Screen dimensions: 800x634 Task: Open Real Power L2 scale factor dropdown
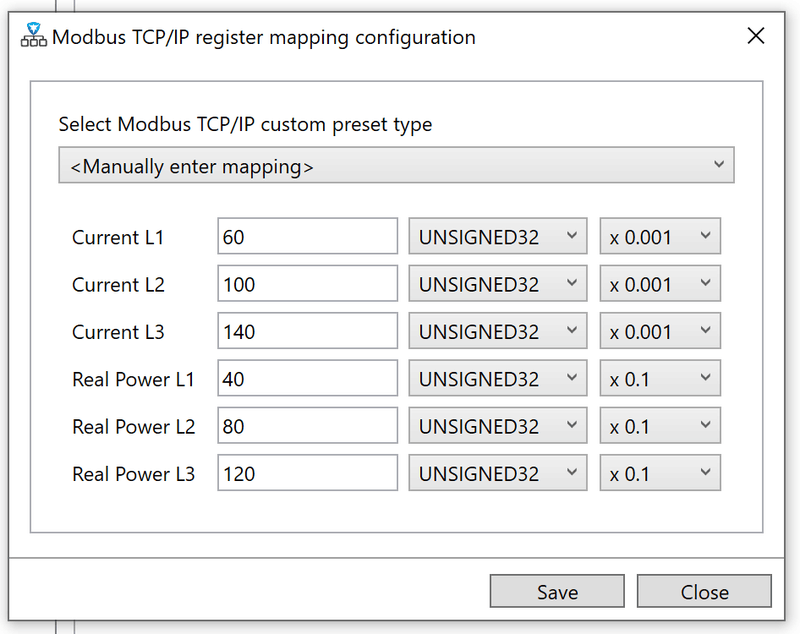pos(660,427)
